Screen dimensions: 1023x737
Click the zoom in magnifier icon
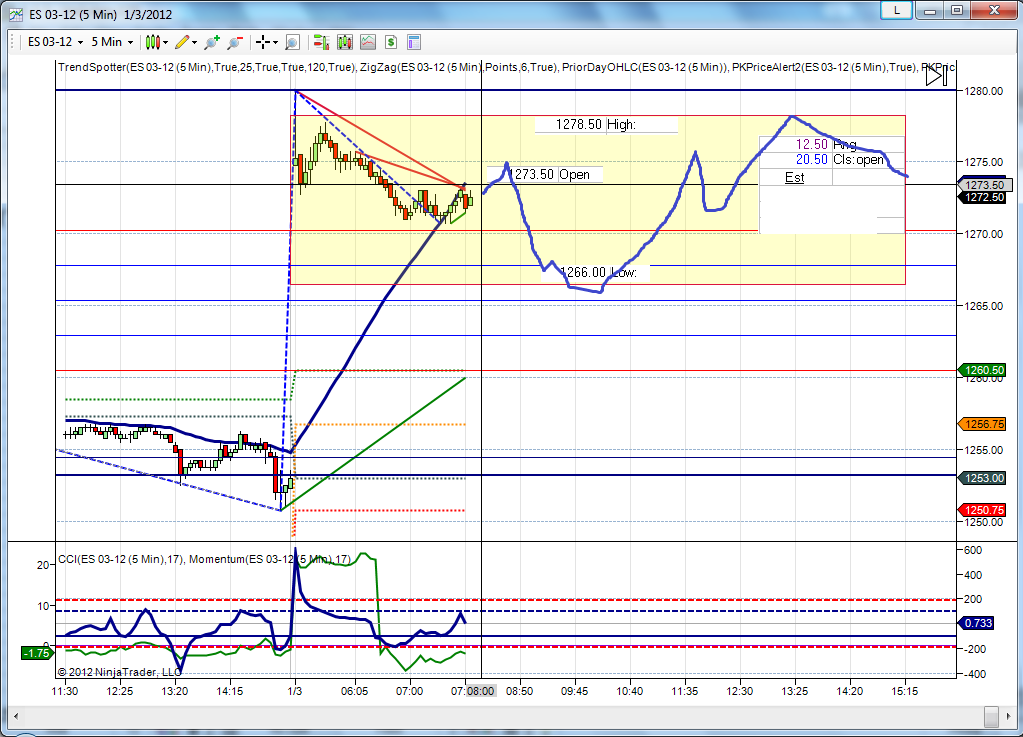tap(211, 42)
